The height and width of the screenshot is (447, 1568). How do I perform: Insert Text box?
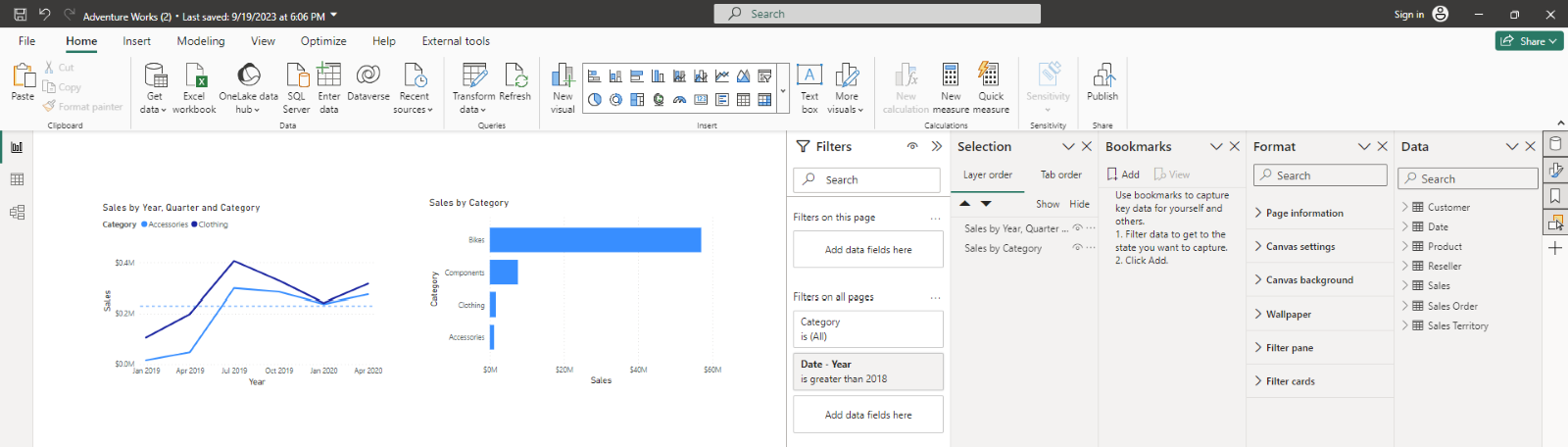pyautogui.click(x=809, y=88)
